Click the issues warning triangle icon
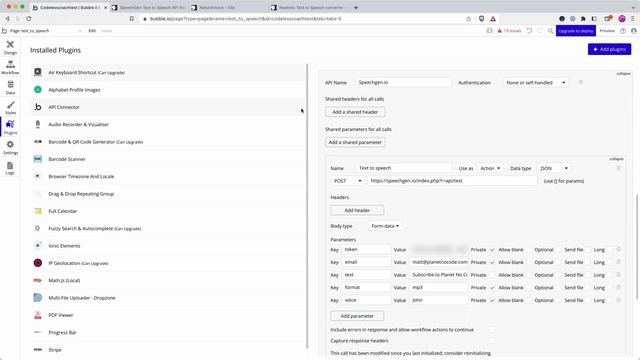Screen dimensions: 640x360 [500, 31]
